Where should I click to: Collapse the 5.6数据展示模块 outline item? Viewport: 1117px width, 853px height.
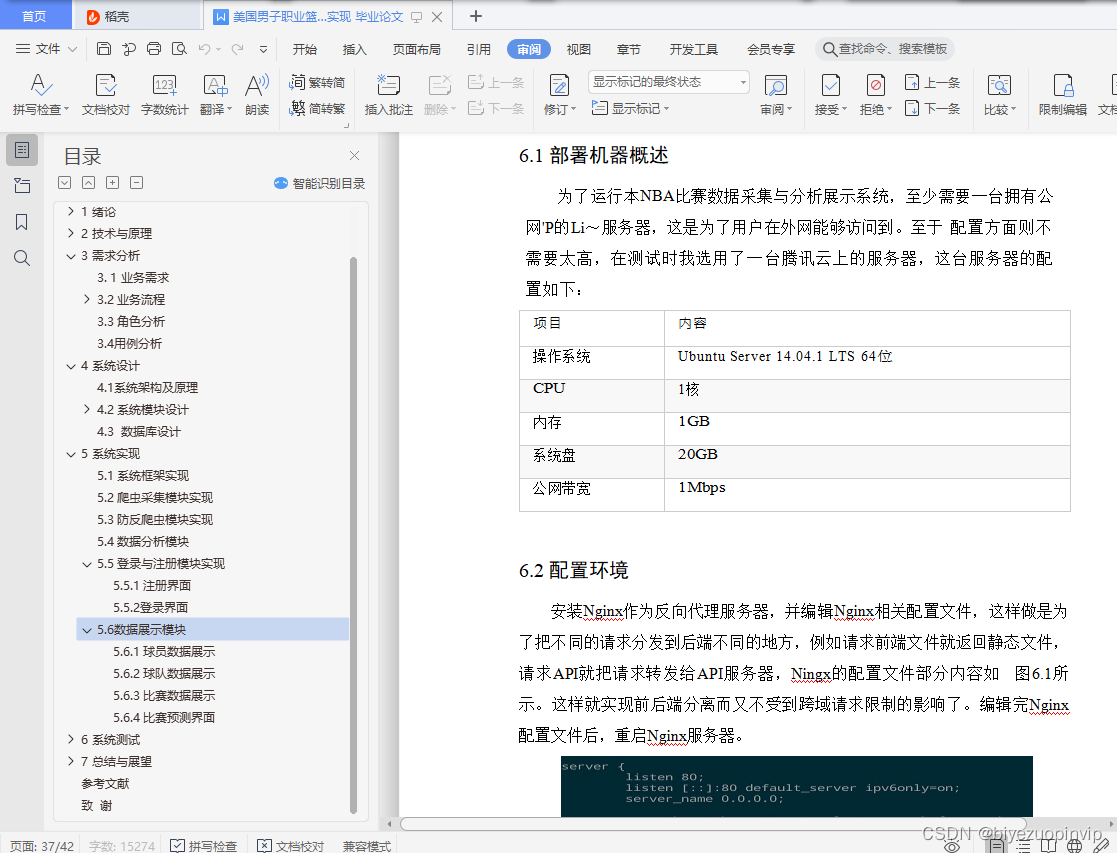87,630
